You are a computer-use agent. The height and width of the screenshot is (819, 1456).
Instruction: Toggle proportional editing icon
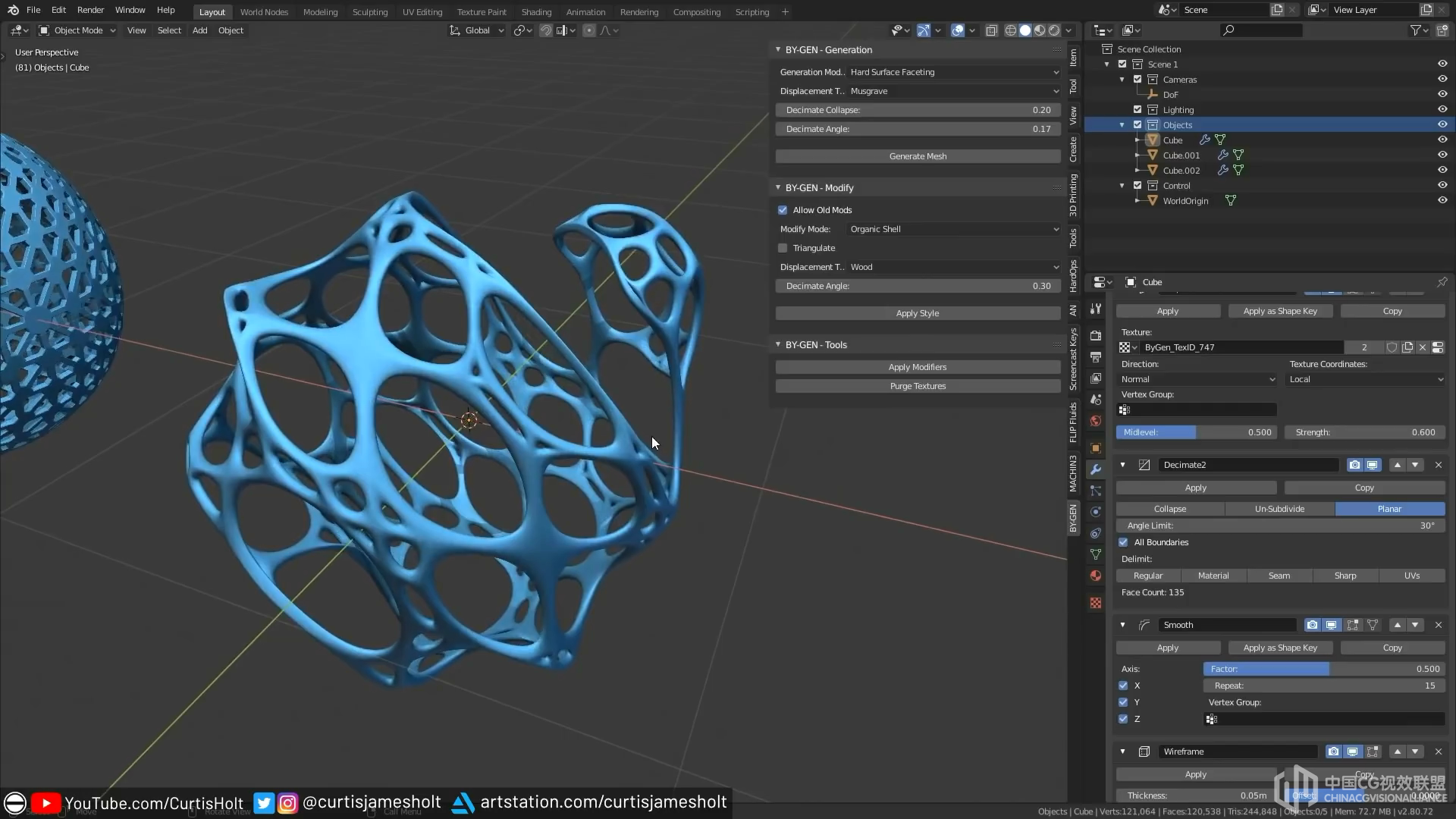coord(589,30)
